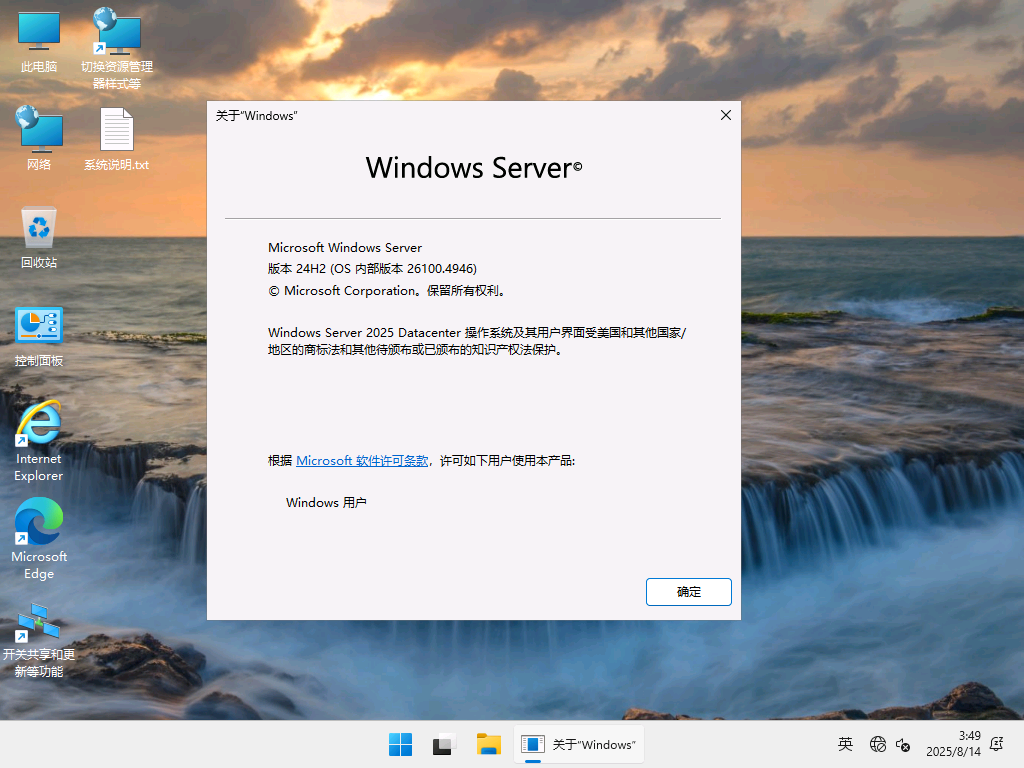Open the network globe tray icon
Screen dimensions: 1024x768
point(878,744)
